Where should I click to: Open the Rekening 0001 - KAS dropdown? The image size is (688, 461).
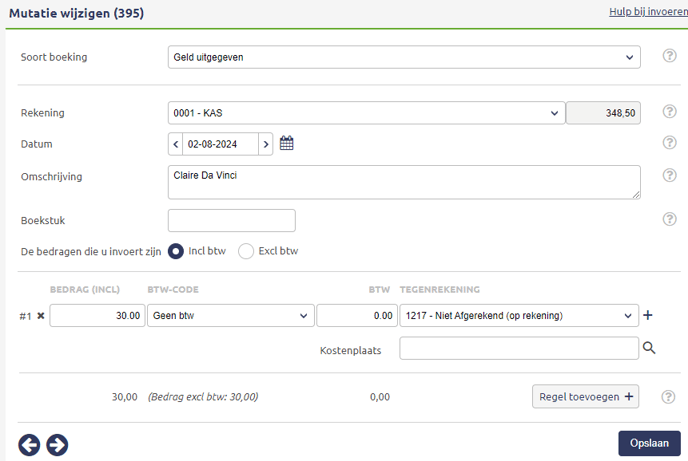pos(366,113)
